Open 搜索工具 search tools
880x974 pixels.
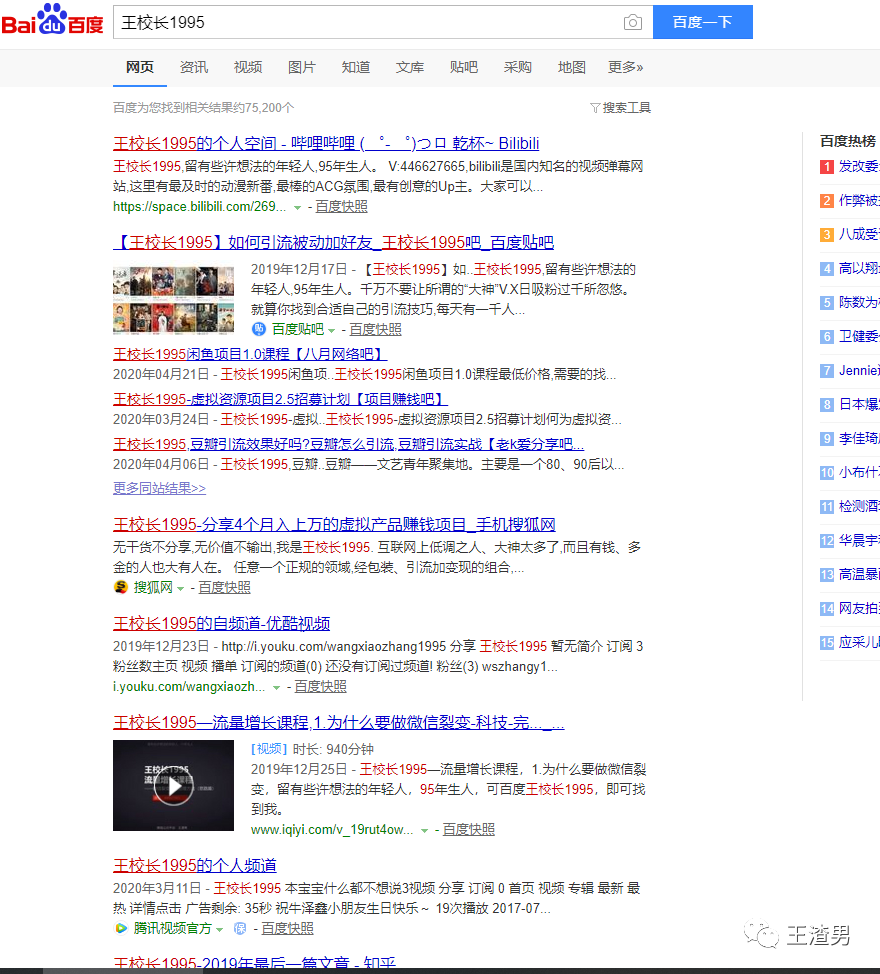627,108
